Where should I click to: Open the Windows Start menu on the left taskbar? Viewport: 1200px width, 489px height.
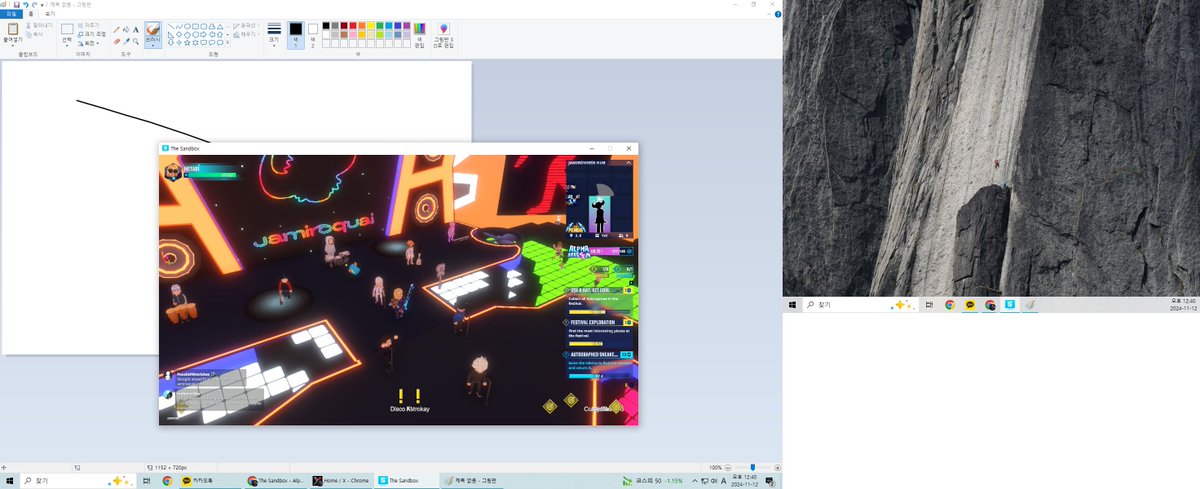coord(10,481)
